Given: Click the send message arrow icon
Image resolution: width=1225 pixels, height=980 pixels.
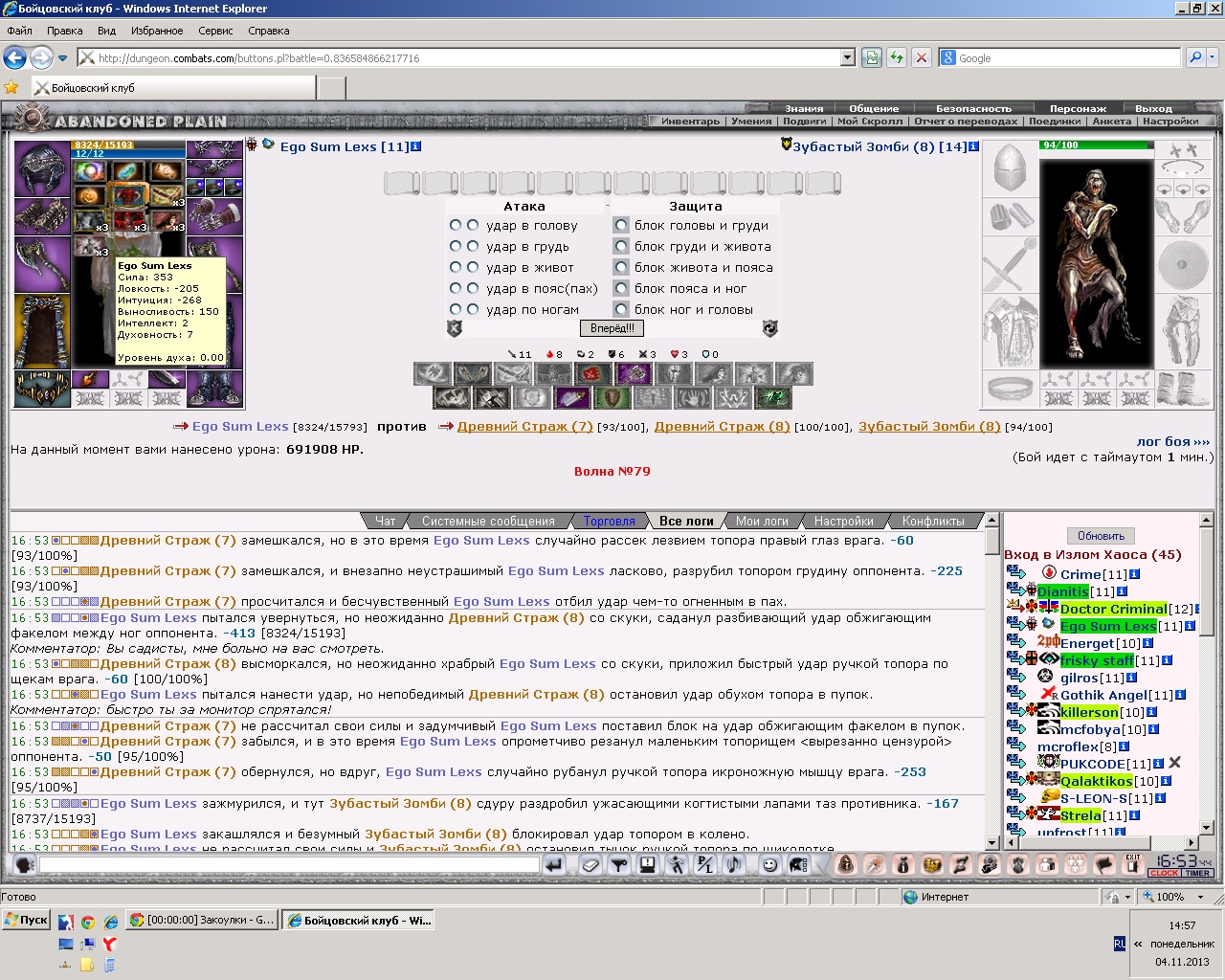Looking at the screenshot, I should pyautogui.click(x=553, y=865).
